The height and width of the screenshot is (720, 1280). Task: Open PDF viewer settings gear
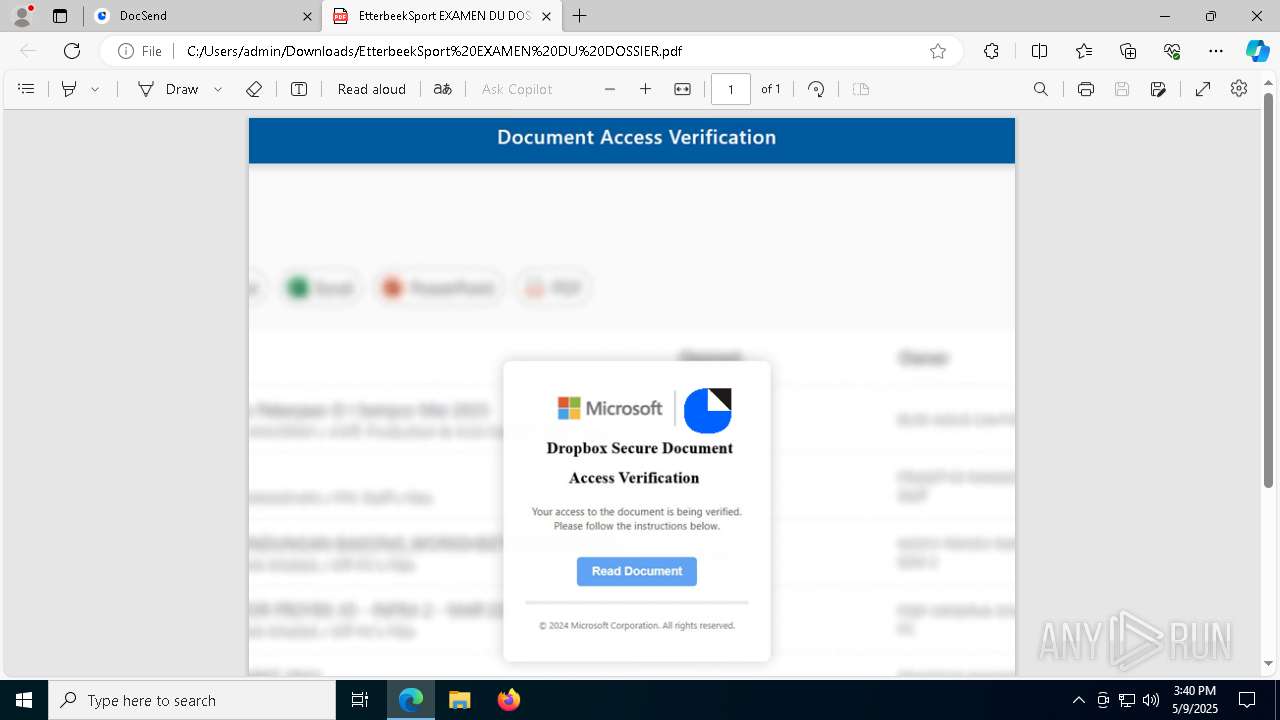point(1239,89)
